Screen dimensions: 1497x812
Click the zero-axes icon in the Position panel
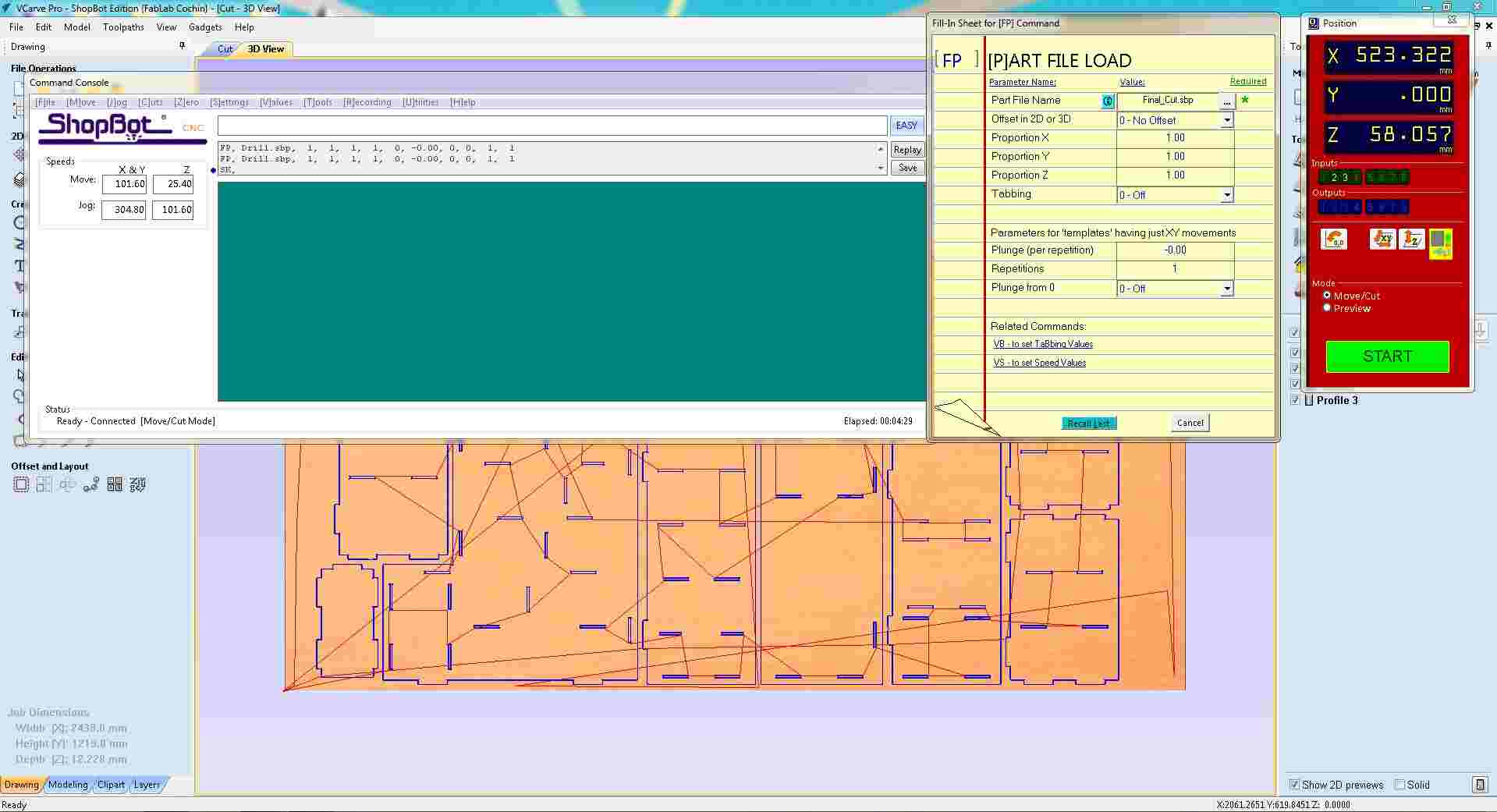[1334, 239]
